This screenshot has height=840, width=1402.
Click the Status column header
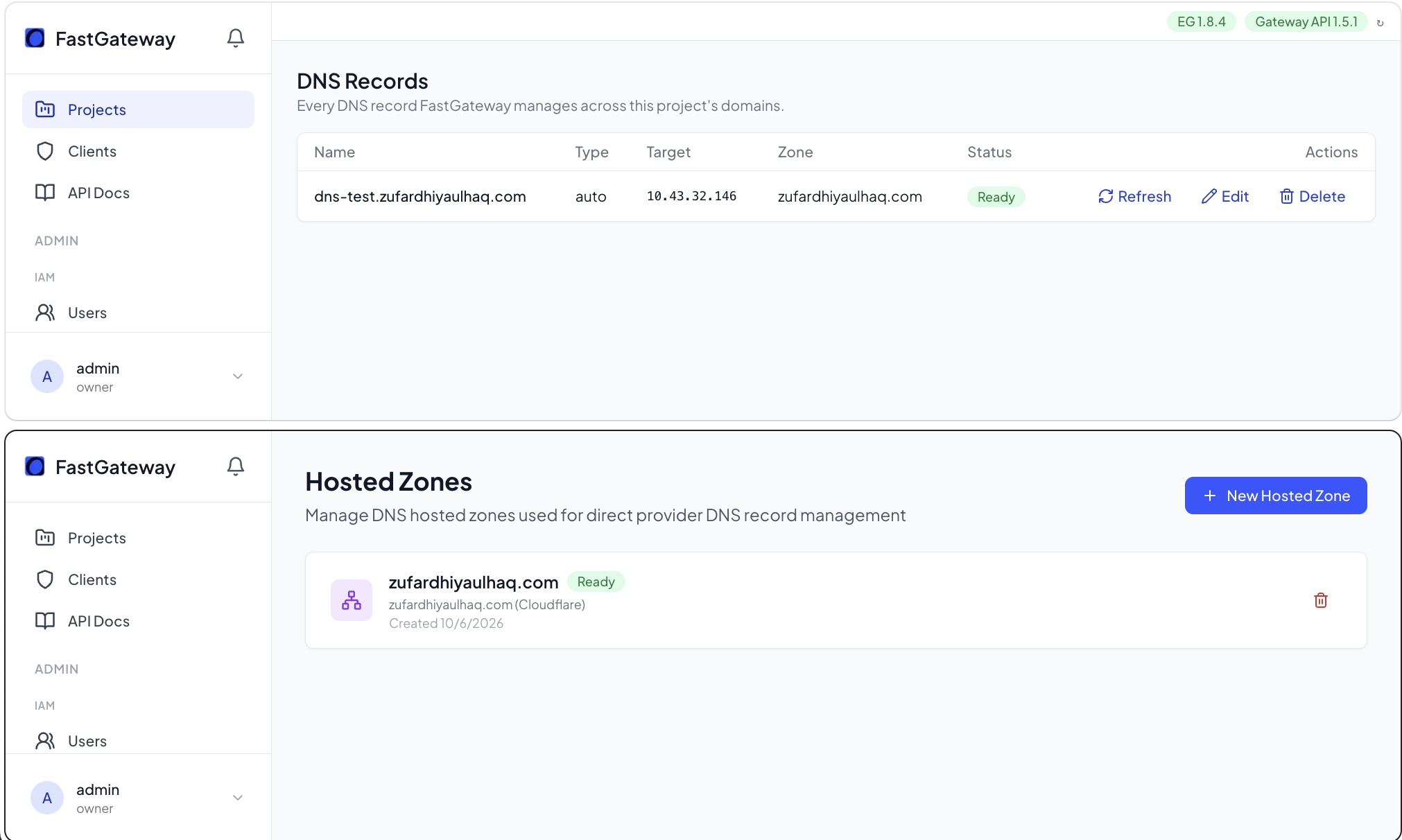point(989,152)
